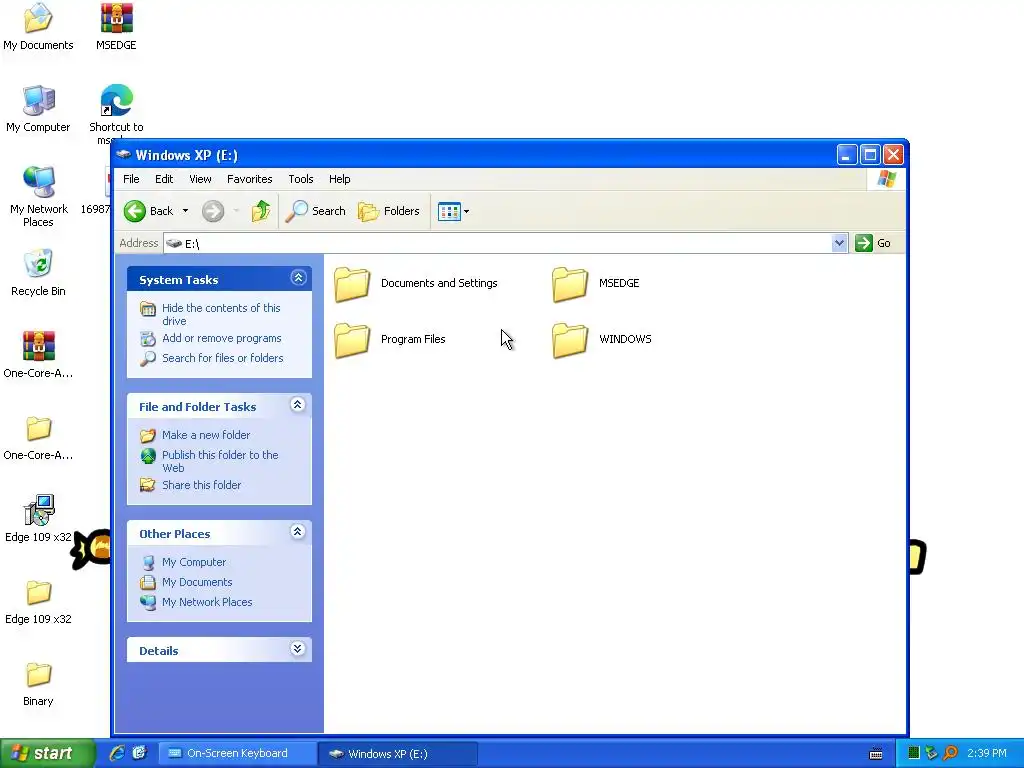Select My Documents desktop icon
1024x768 pixels.
point(38,26)
